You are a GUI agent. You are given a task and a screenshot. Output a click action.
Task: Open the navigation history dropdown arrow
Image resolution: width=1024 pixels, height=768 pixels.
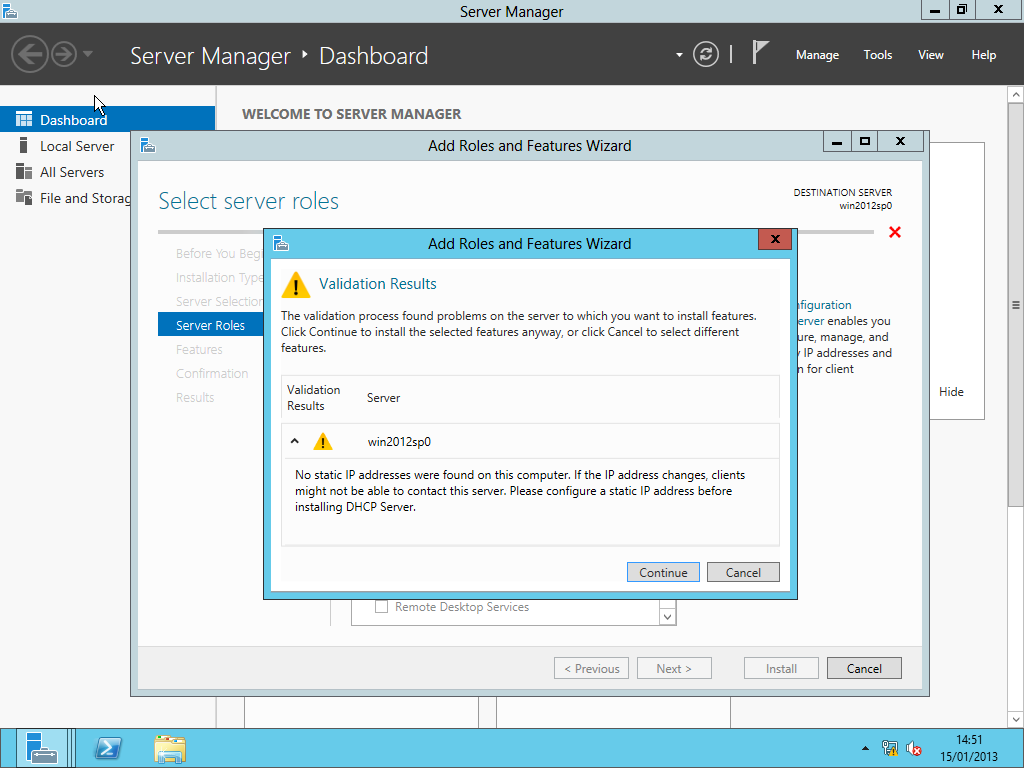tap(88, 54)
